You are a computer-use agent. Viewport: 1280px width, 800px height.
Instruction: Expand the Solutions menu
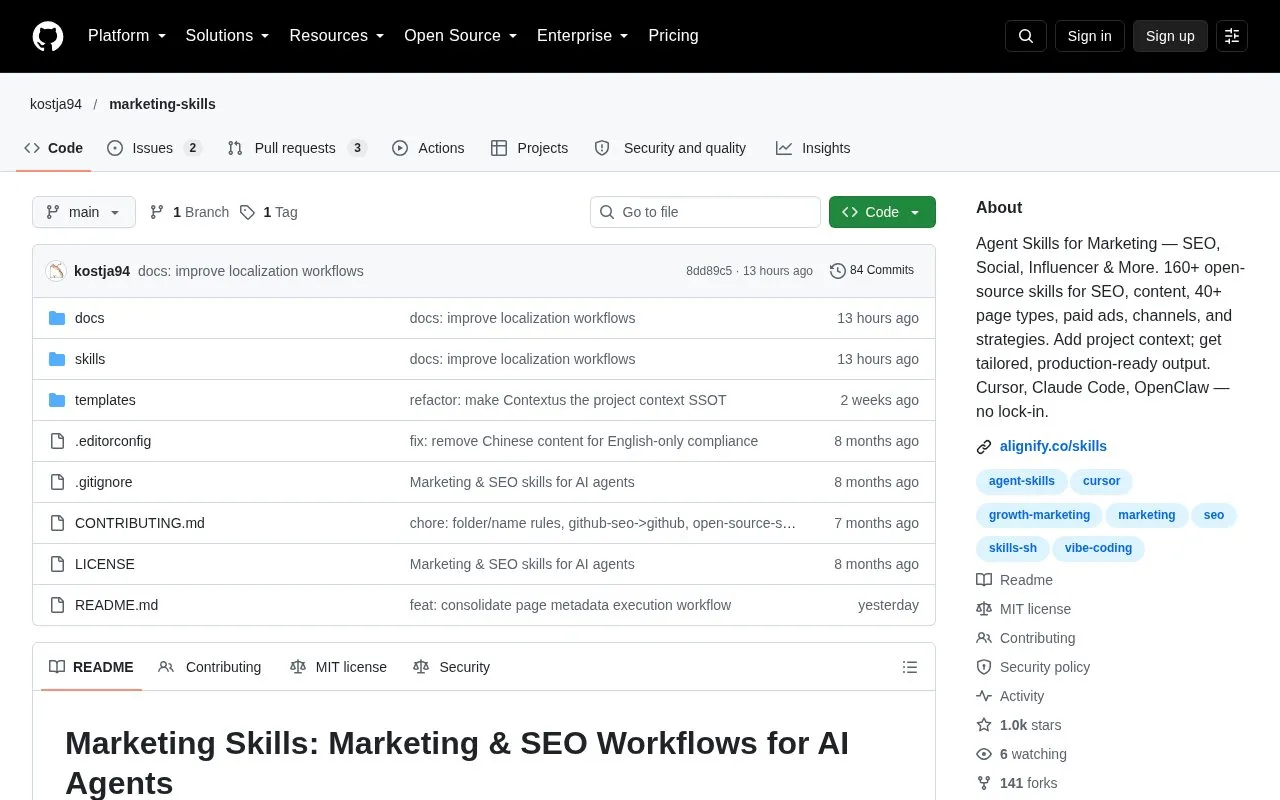click(x=228, y=36)
